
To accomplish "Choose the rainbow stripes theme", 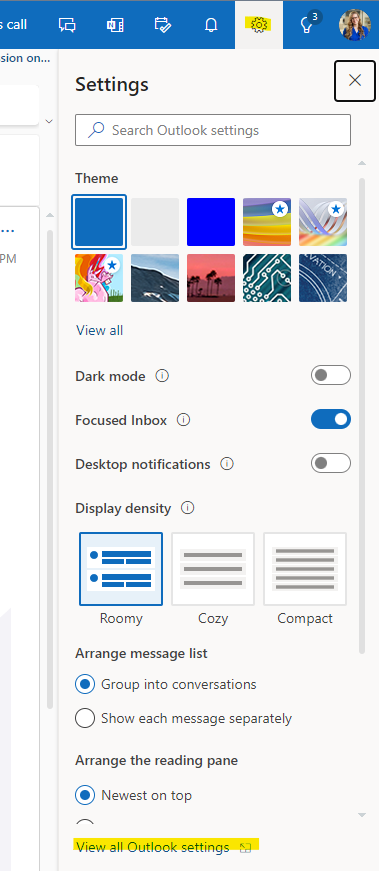I will point(267,222).
